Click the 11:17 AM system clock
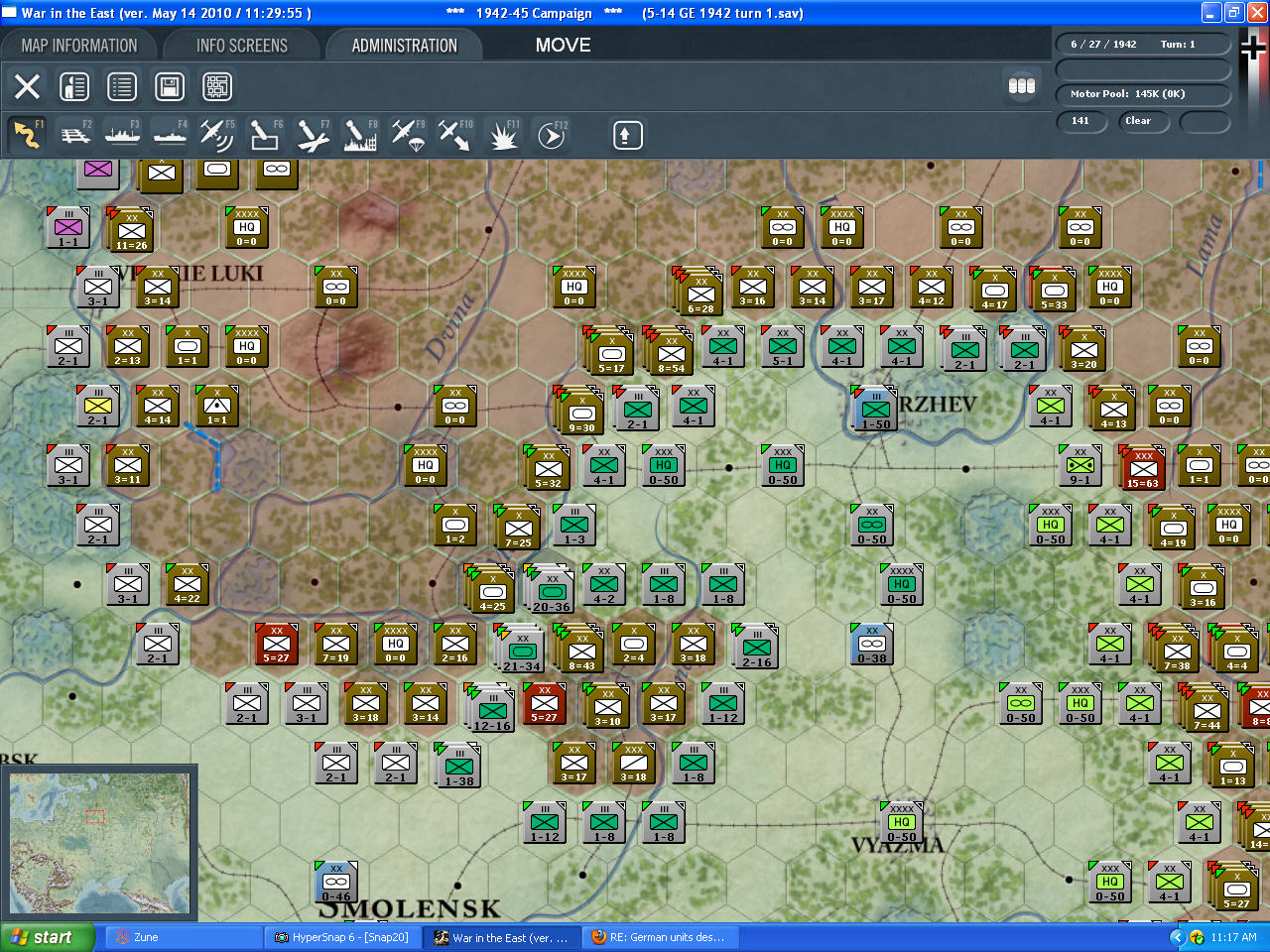 [x=1233, y=937]
